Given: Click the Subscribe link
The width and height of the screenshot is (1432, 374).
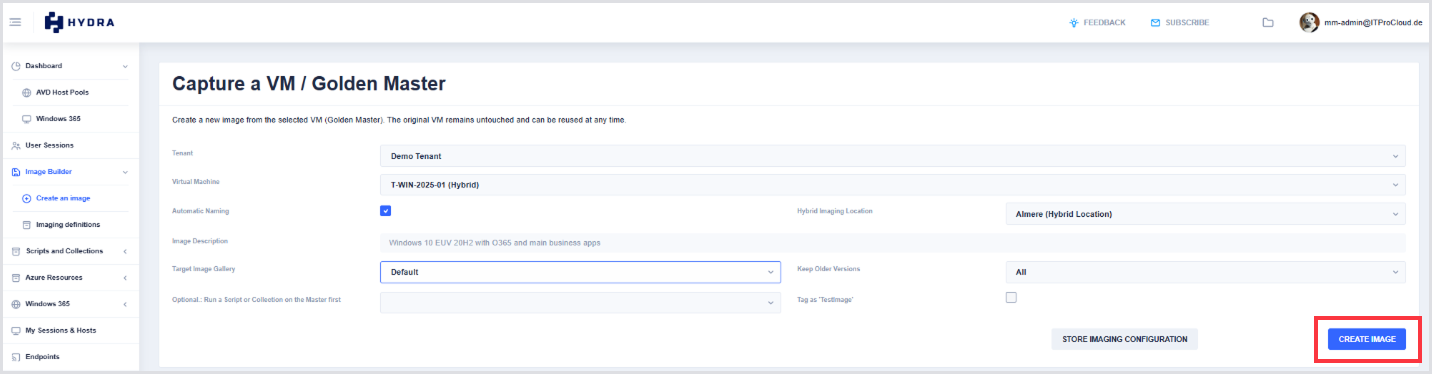Looking at the screenshot, I should click(1187, 22).
